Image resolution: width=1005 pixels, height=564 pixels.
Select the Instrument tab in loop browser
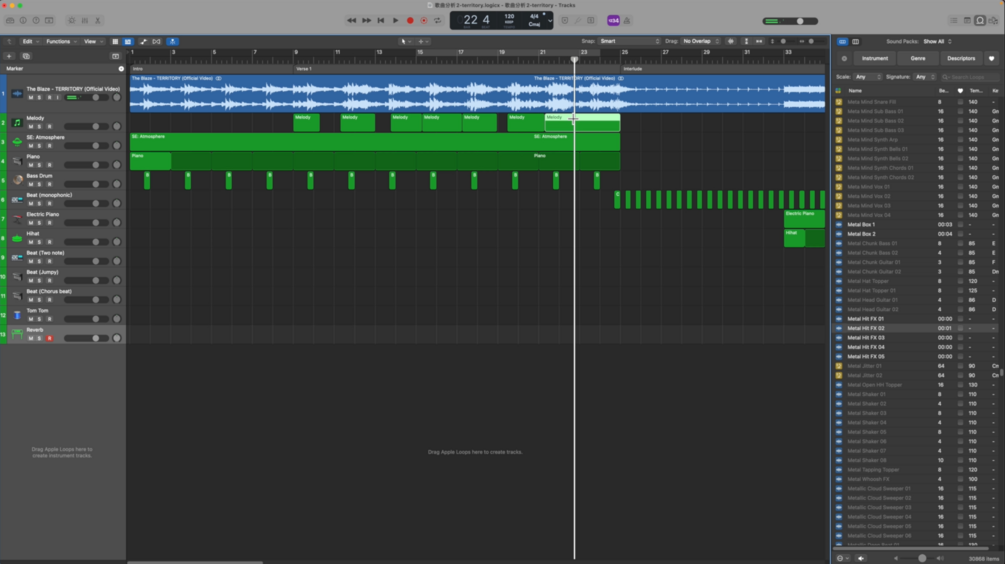click(x=875, y=58)
